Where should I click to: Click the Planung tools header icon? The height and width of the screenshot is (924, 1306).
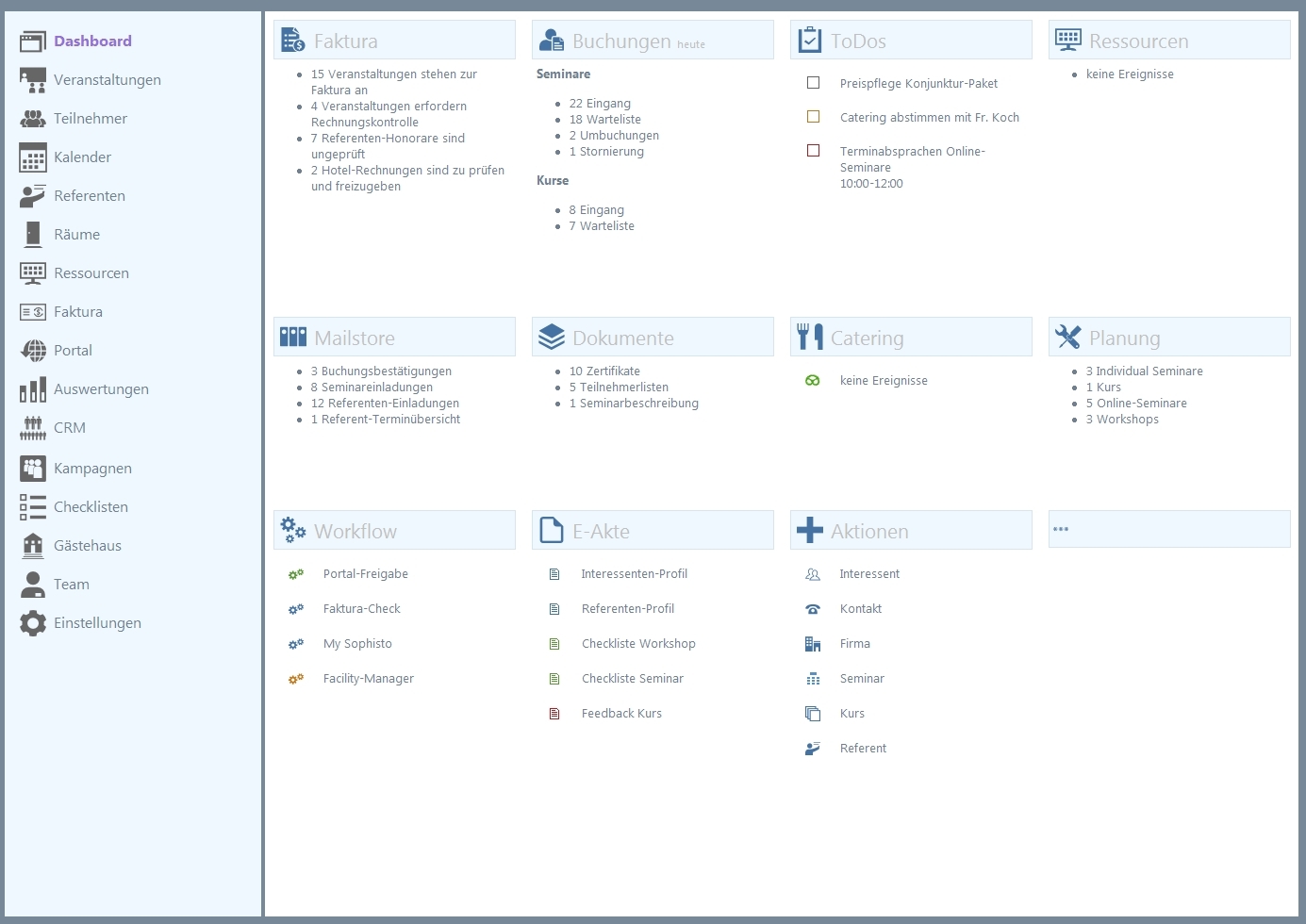pos(1068,337)
